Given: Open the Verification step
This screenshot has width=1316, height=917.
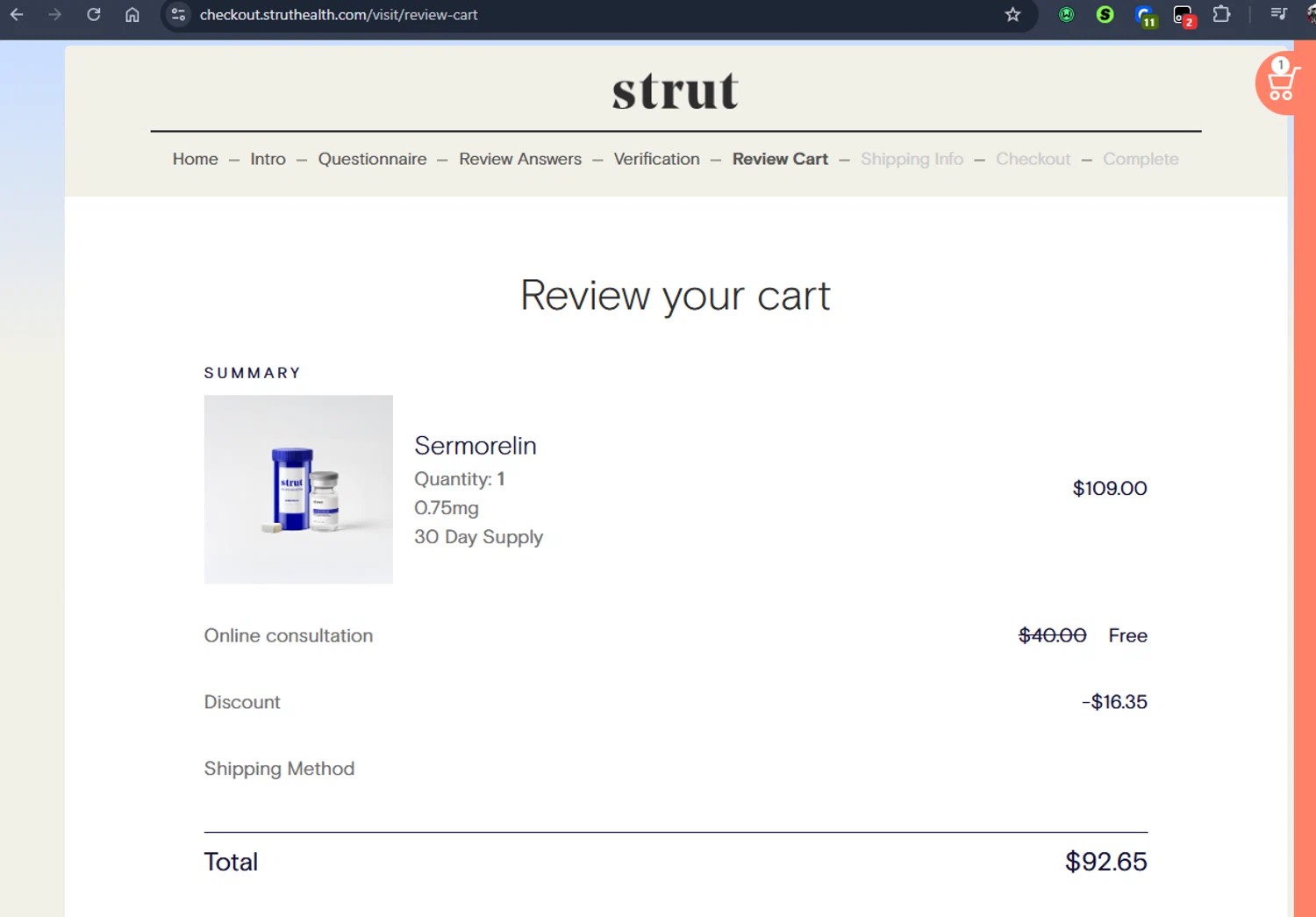Looking at the screenshot, I should 656,159.
